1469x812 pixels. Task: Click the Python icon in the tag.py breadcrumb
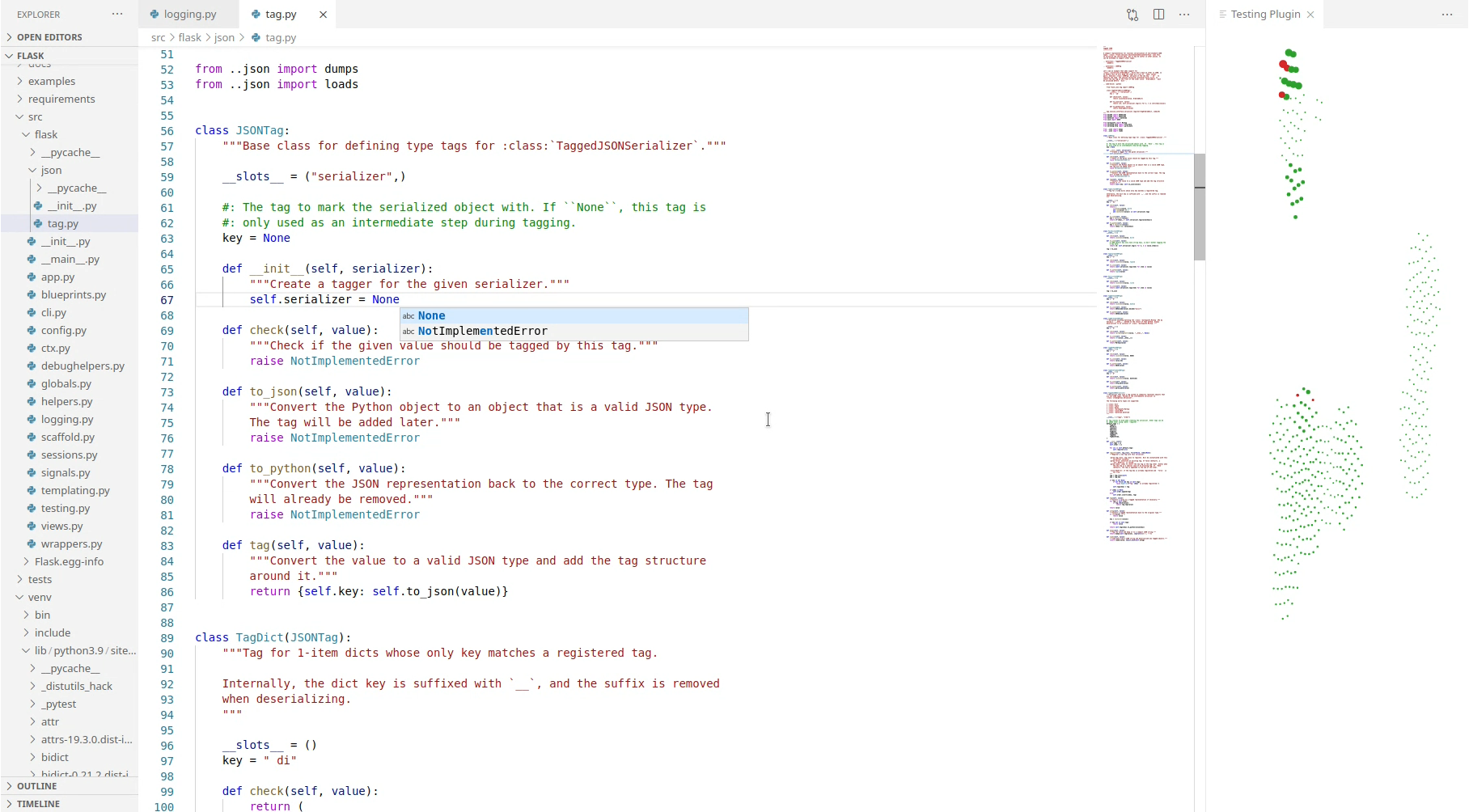[256, 37]
